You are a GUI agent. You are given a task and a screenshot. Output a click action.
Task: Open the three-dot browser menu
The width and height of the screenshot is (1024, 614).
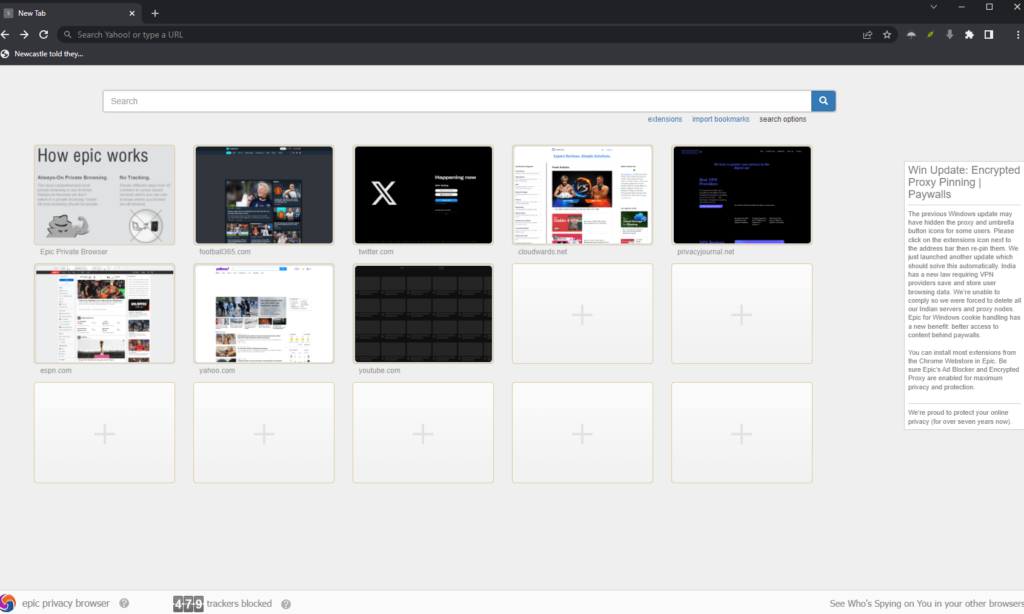(1017, 35)
